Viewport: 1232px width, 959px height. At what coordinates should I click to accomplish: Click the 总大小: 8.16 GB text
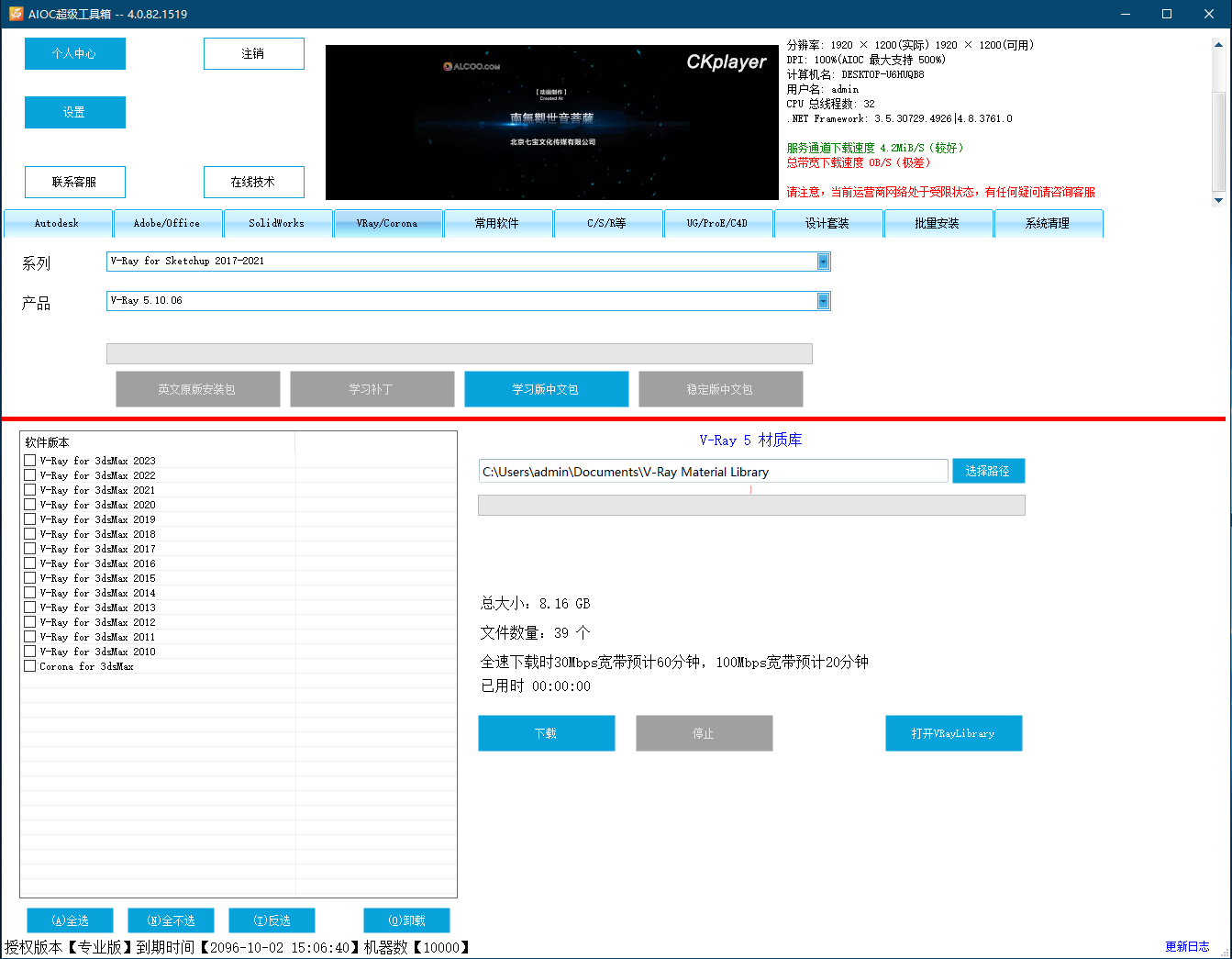(536, 604)
